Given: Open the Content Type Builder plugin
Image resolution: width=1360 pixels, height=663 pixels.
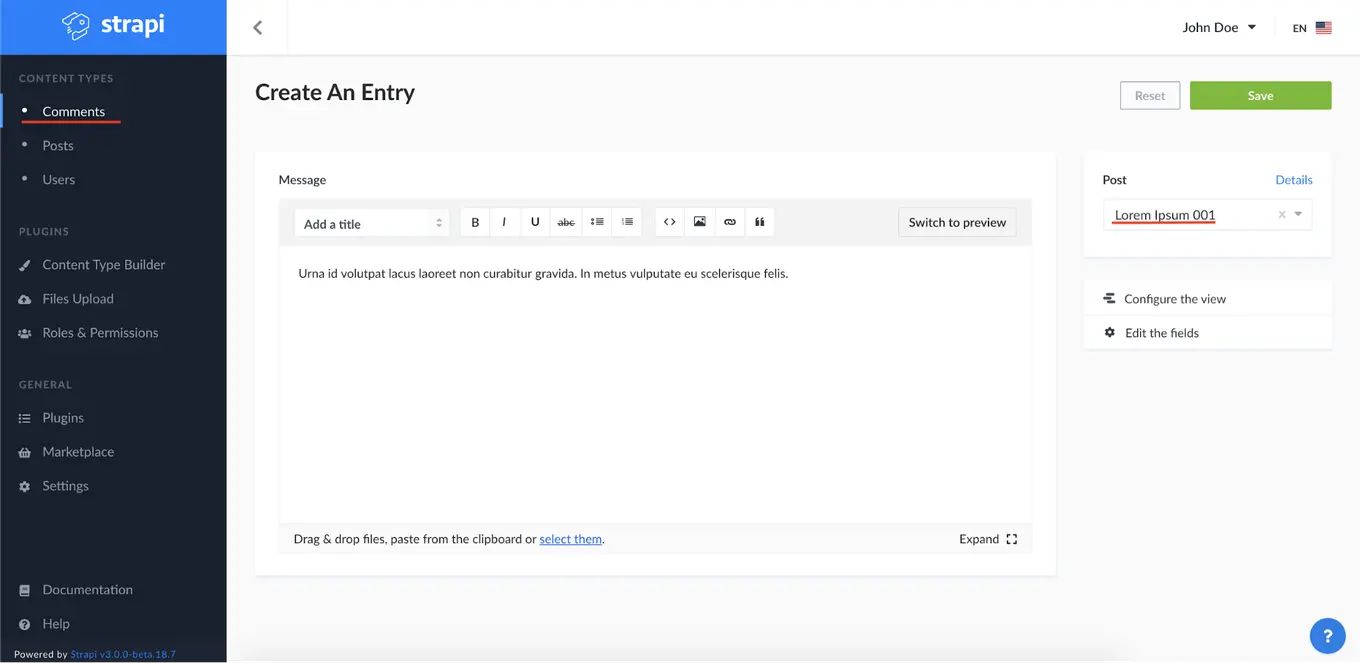Looking at the screenshot, I should point(103,264).
